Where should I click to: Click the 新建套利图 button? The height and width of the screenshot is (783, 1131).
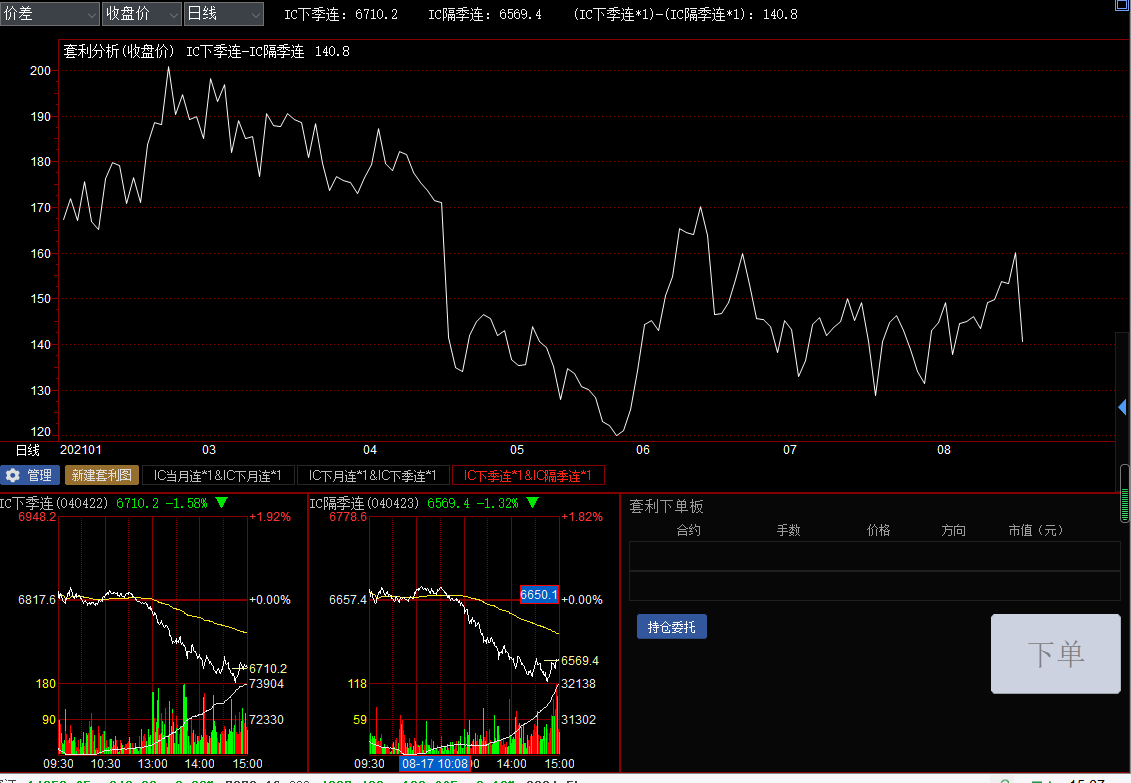tap(103, 476)
